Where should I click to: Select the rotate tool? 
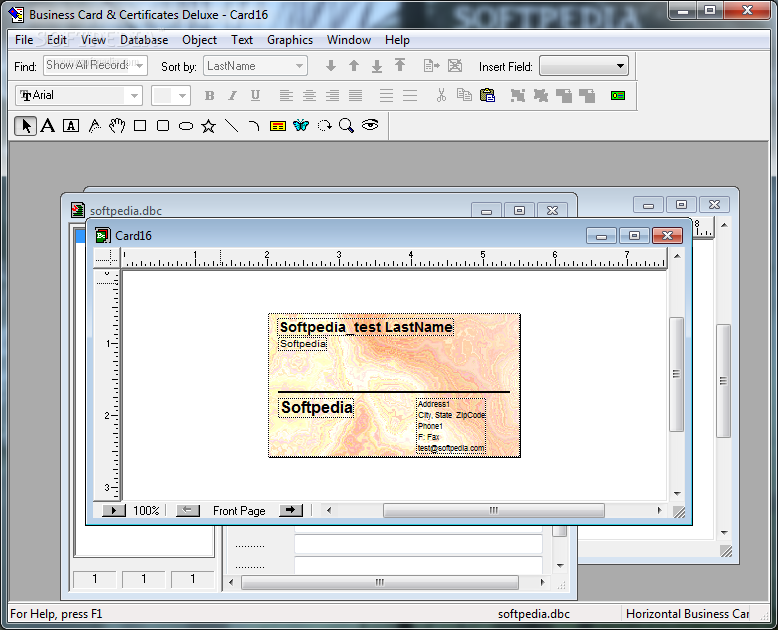click(x=324, y=126)
